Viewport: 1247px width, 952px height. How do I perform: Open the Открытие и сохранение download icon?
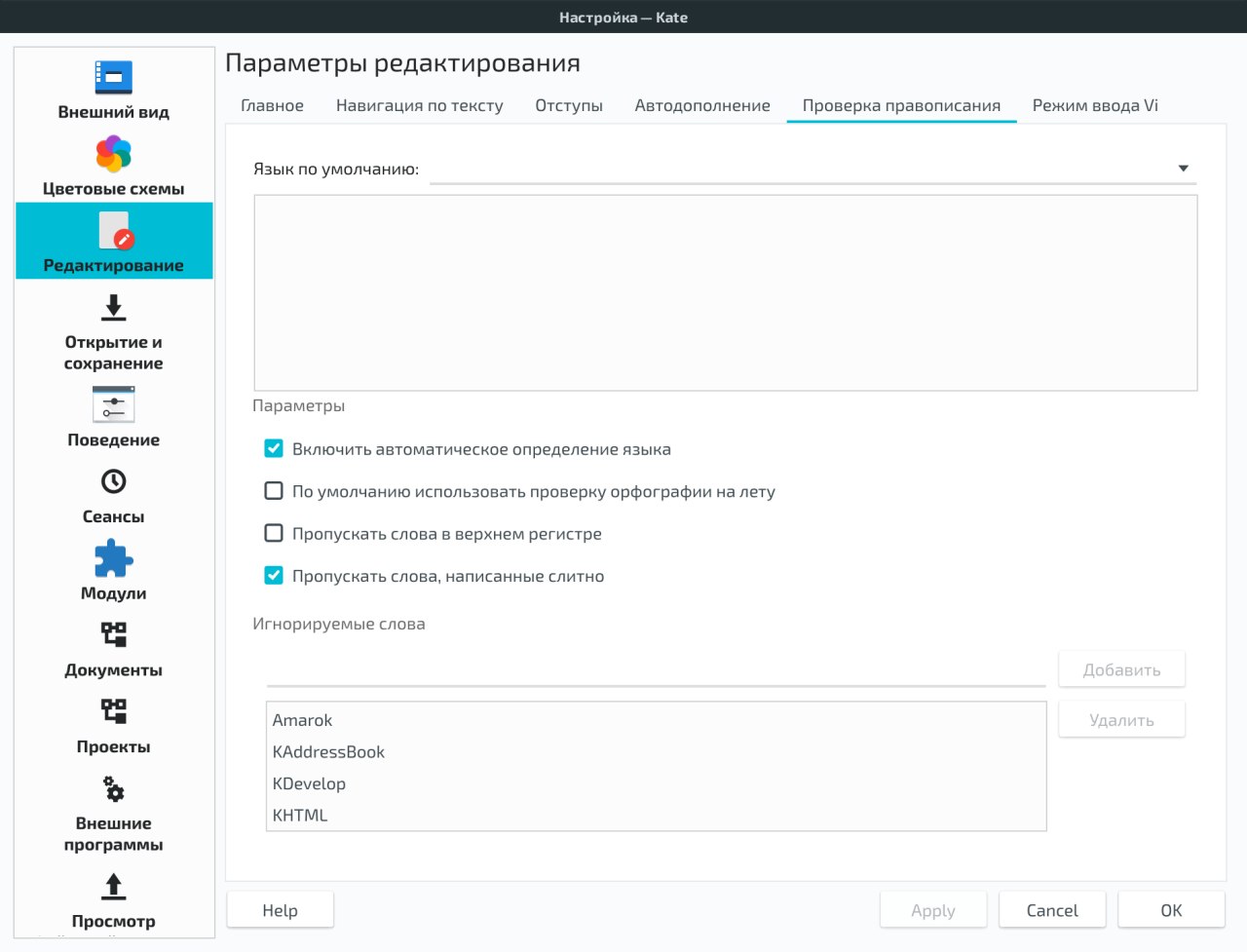pyautogui.click(x=113, y=307)
